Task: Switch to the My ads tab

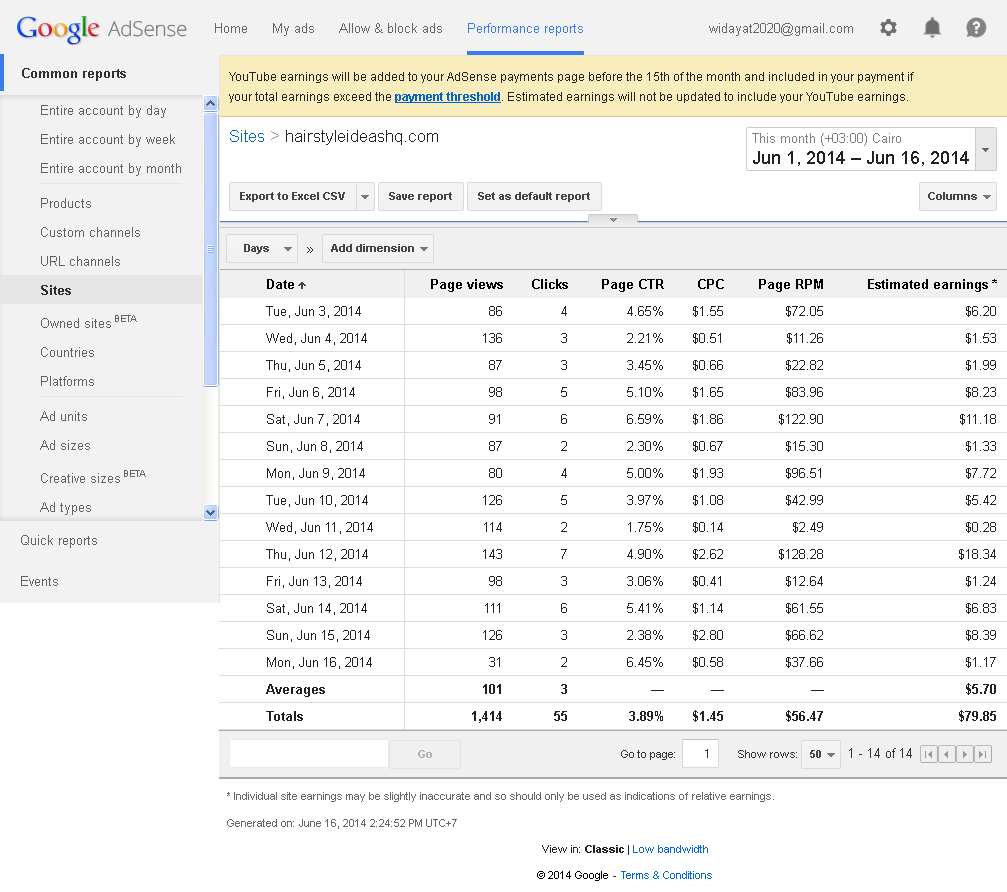Action: click(x=293, y=28)
